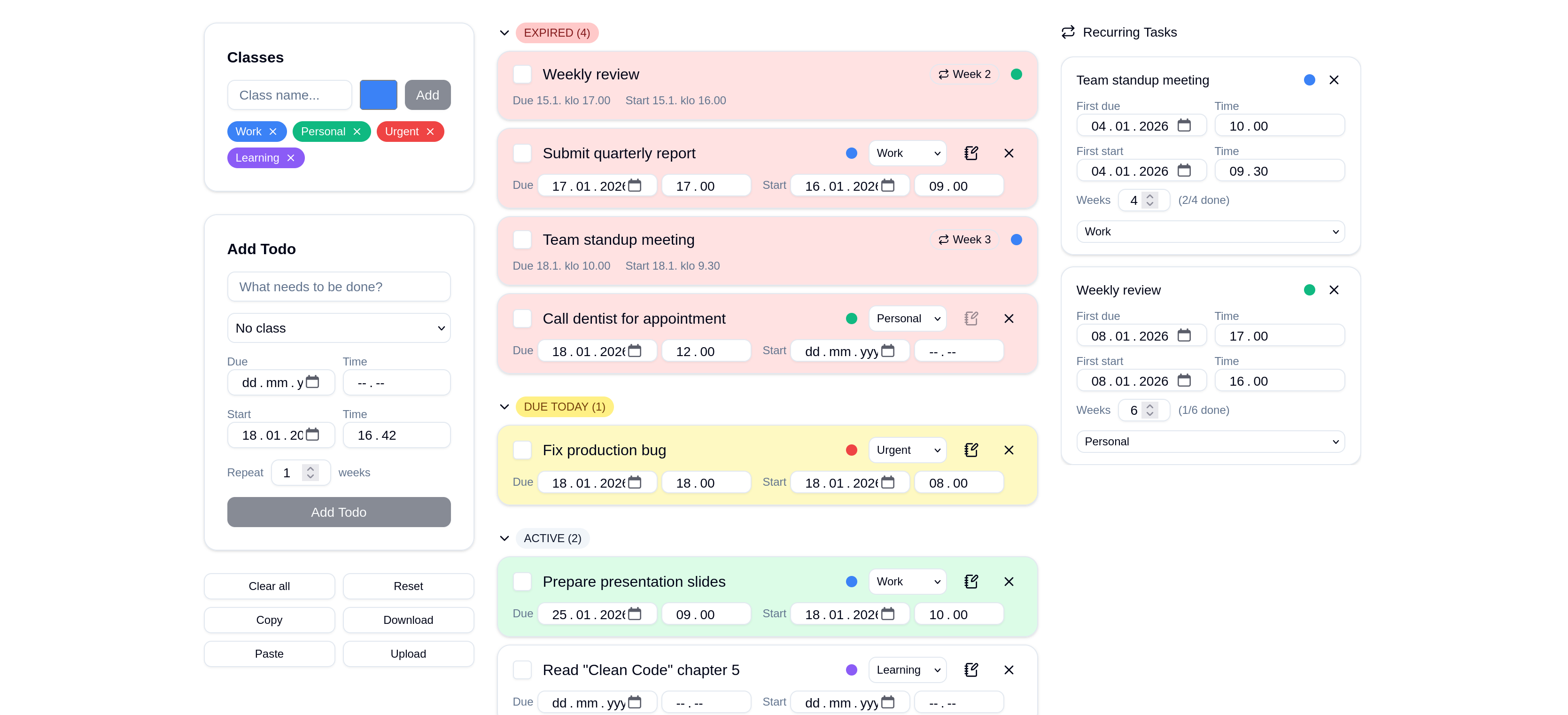Delete Weekly review recurring task
The width and height of the screenshot is (1568, 715).
(x=1334, y=290)
